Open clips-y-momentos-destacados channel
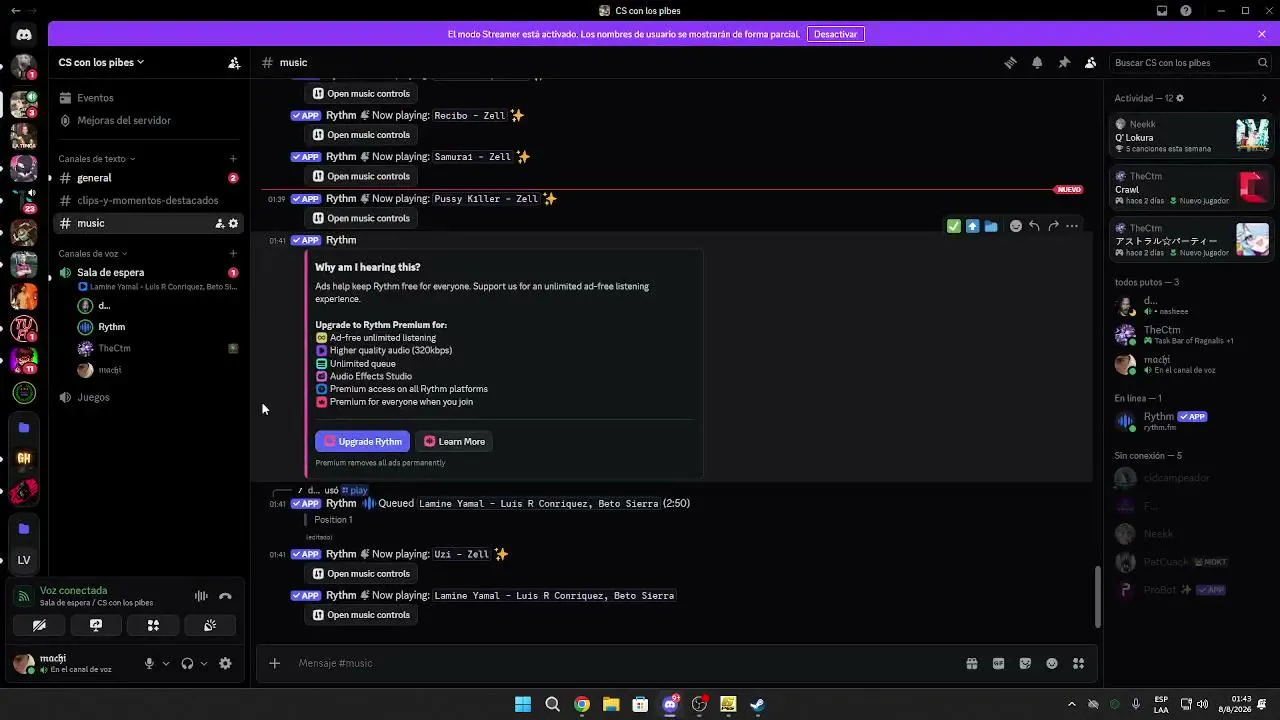Viewport: 1280px width, 720px height. click(x=148, y=200)
